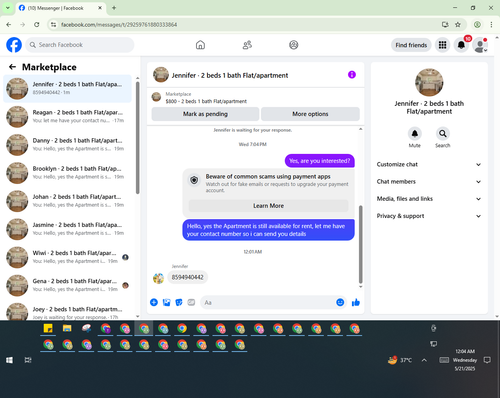Viewport: 500px width, 398px height.
Task: Open the Chrome profile icon
Action: tap(477, 24)
